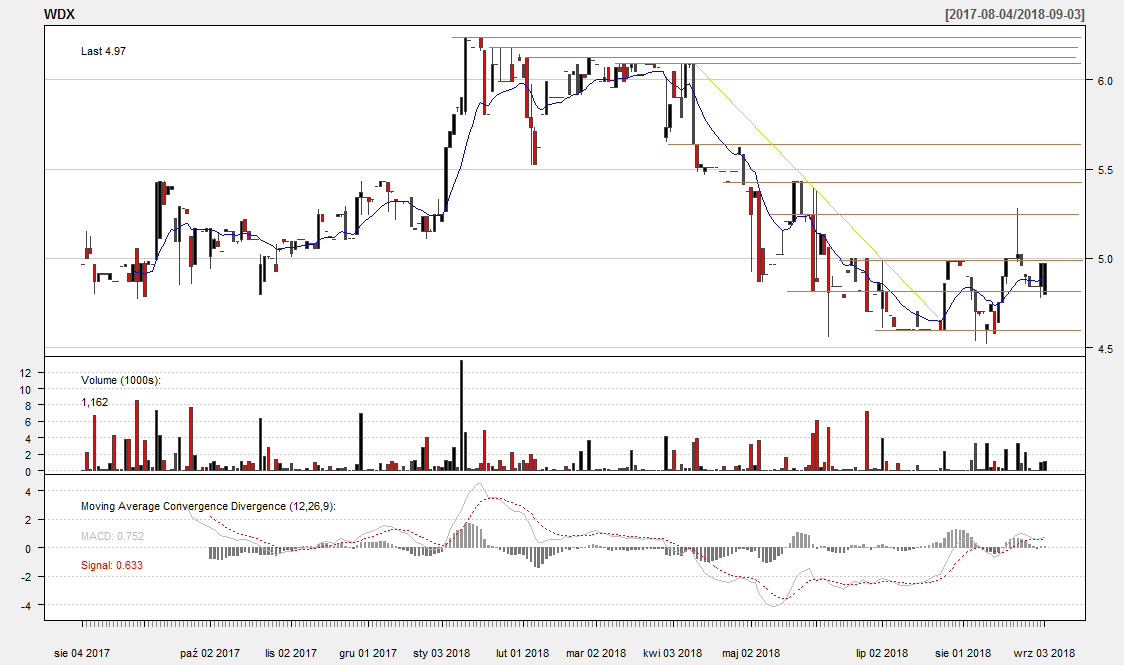Image resolution: width=1124 pixels, height=665 pixels.
Task: Click the 'lip 02 2018' date label
Action: (882, 653)
